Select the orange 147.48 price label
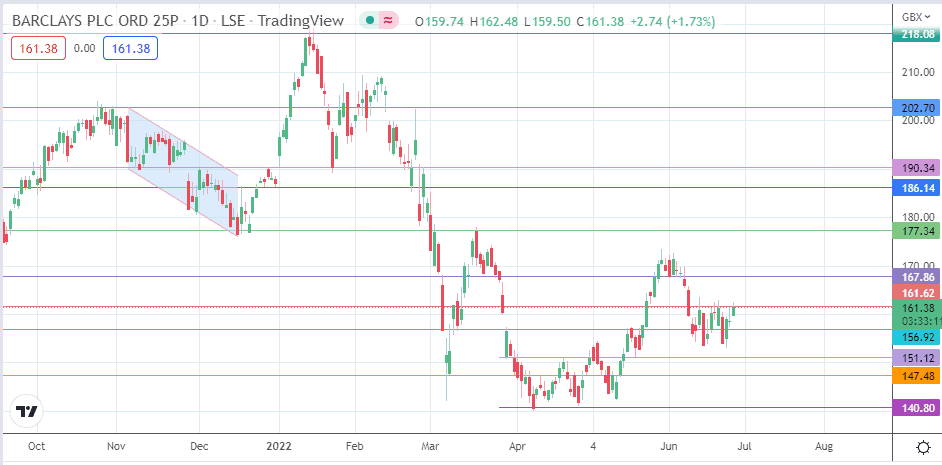Viewport: 942px width, 465px height. [x=917, y=376]
